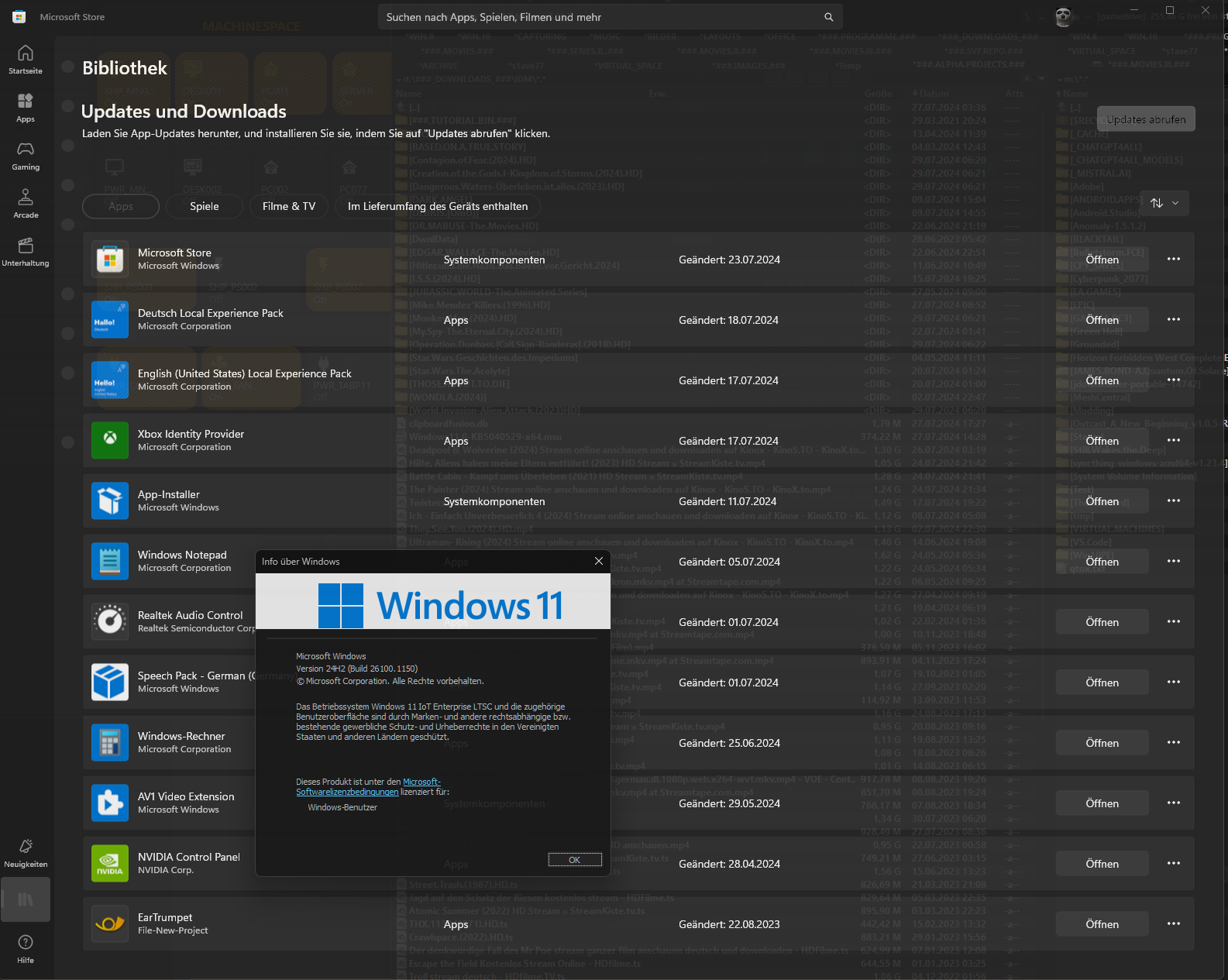Click the Windows-Rechner calculator icon
Image resolution: width=1228 pixels, height=980 pixels.
pos(110,742)
